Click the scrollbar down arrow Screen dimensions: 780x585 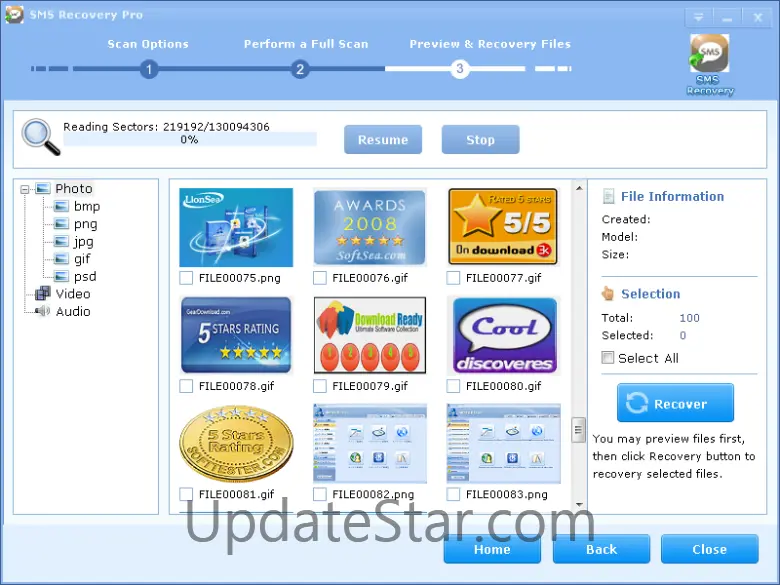coord(579,505)
